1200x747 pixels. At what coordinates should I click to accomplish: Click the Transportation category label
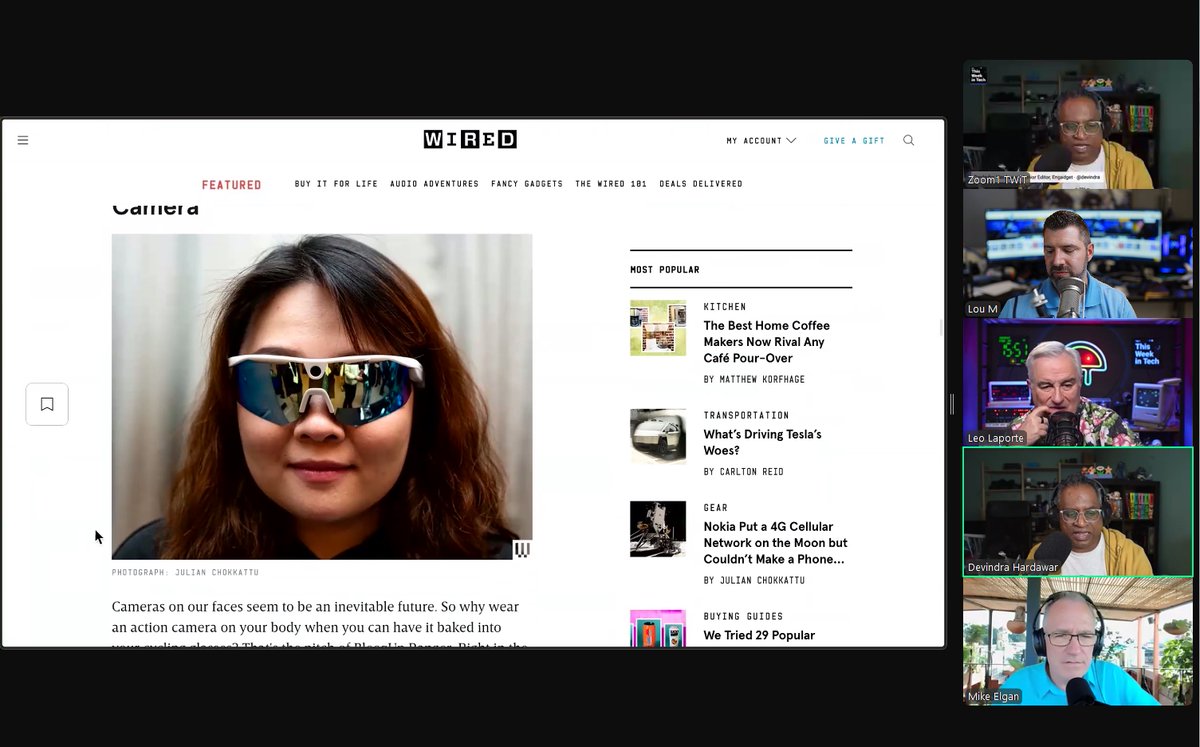tap(746, 415)
